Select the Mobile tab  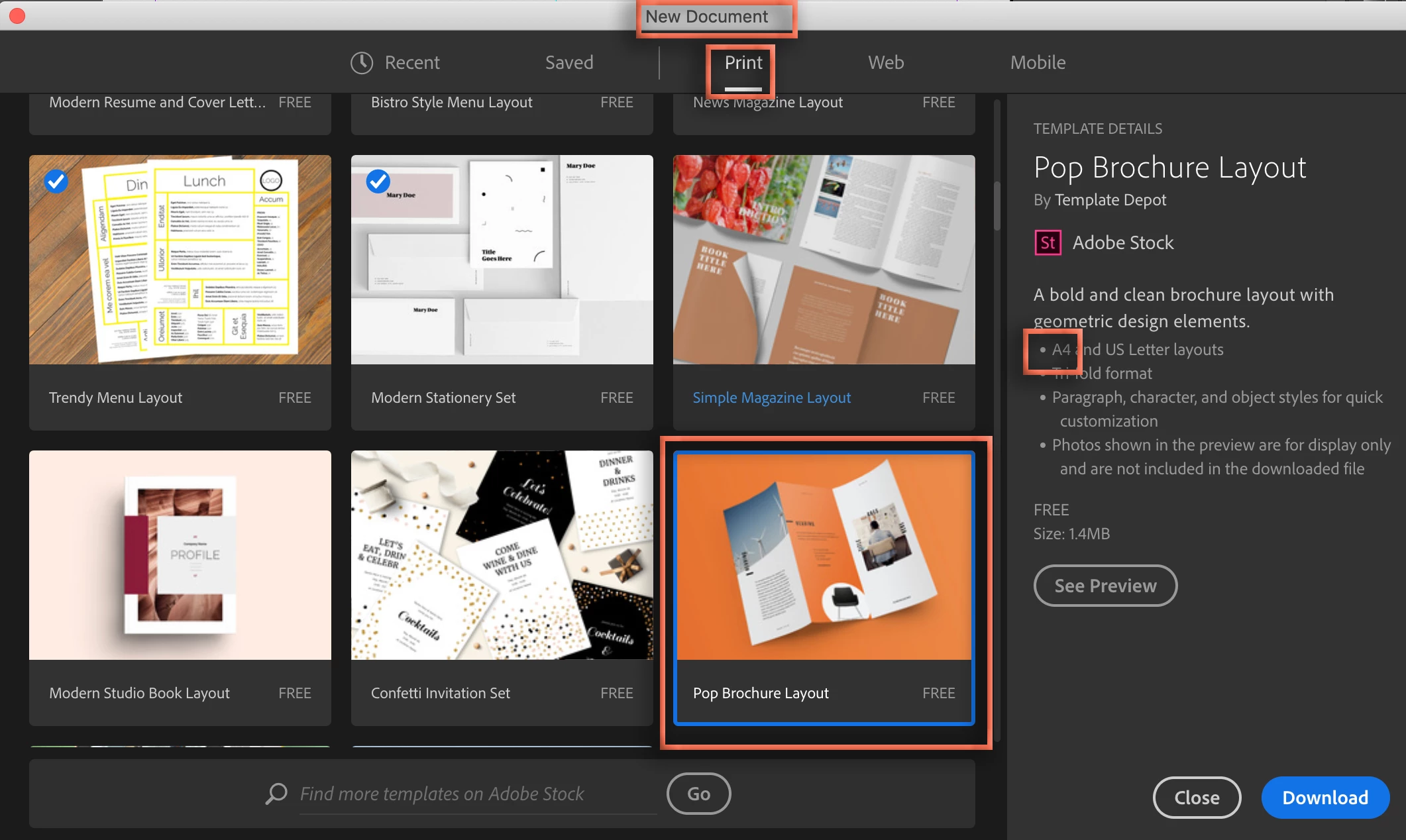1037,63
